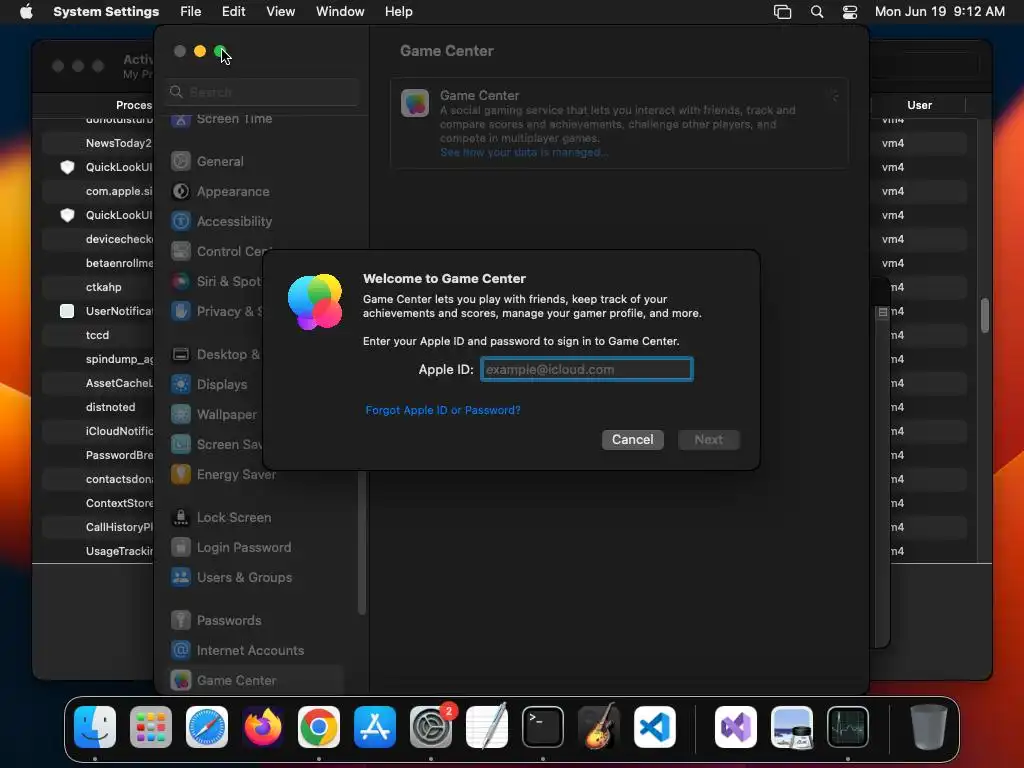Screen dimensions: 1024x768
Task: Launch Visual Studio Code from the Dock
Action: (x=655, y=727)
